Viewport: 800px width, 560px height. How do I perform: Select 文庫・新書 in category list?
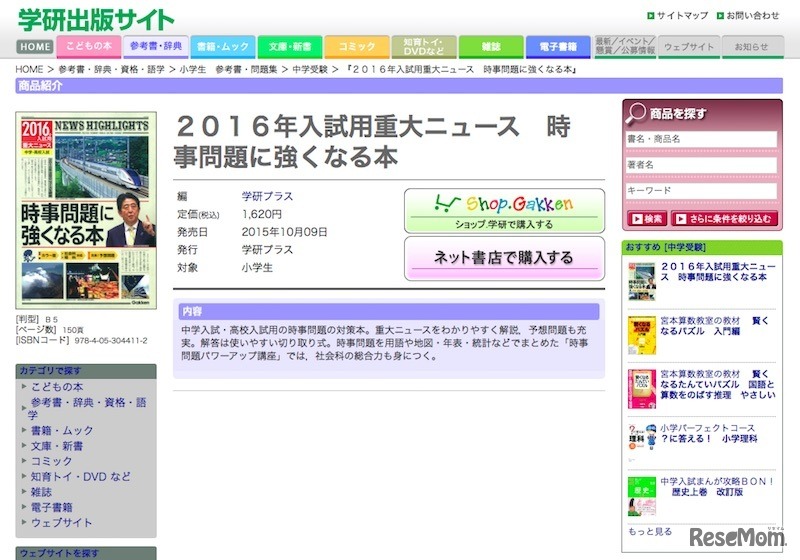coord(57,446)
